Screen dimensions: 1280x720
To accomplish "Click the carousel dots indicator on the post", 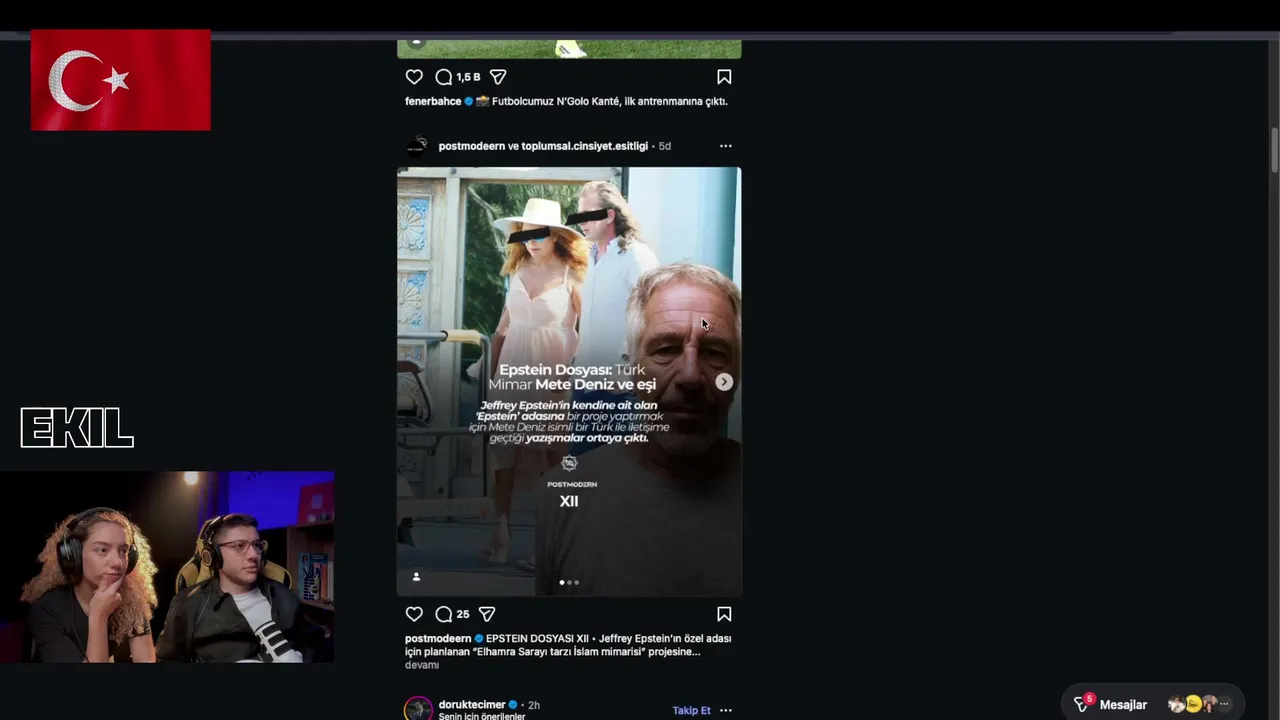I will 569,582.
